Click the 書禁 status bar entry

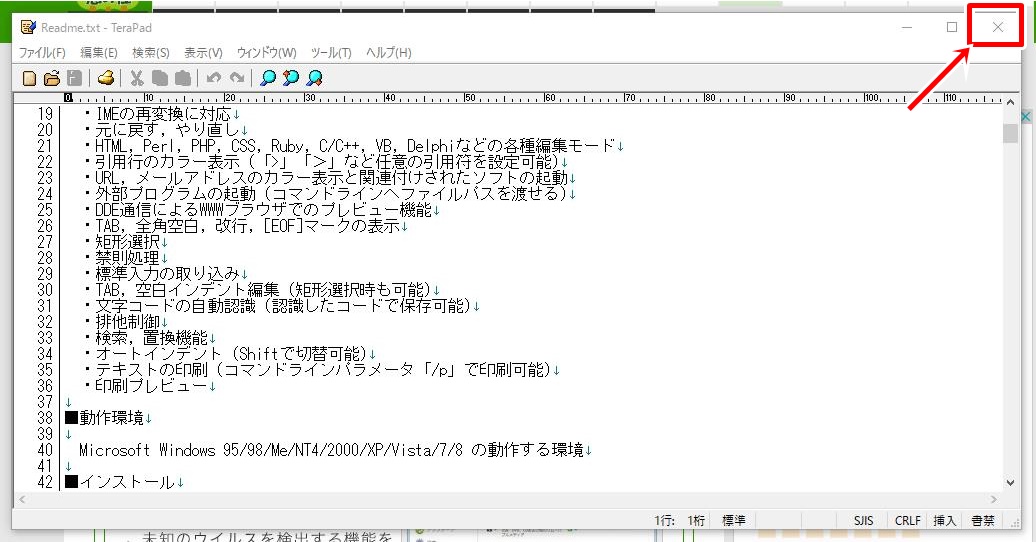[x=982, y=521]
